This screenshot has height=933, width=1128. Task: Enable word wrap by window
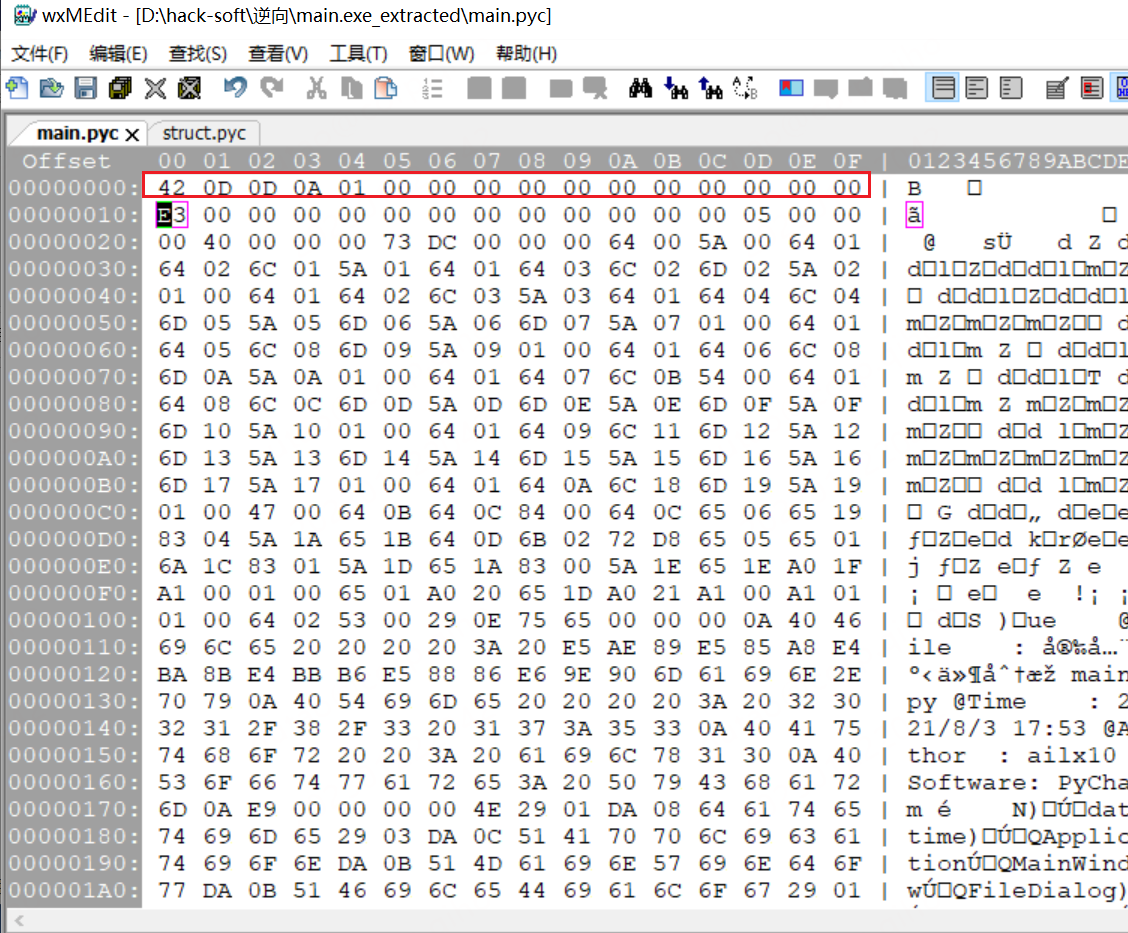click(979, 88)
